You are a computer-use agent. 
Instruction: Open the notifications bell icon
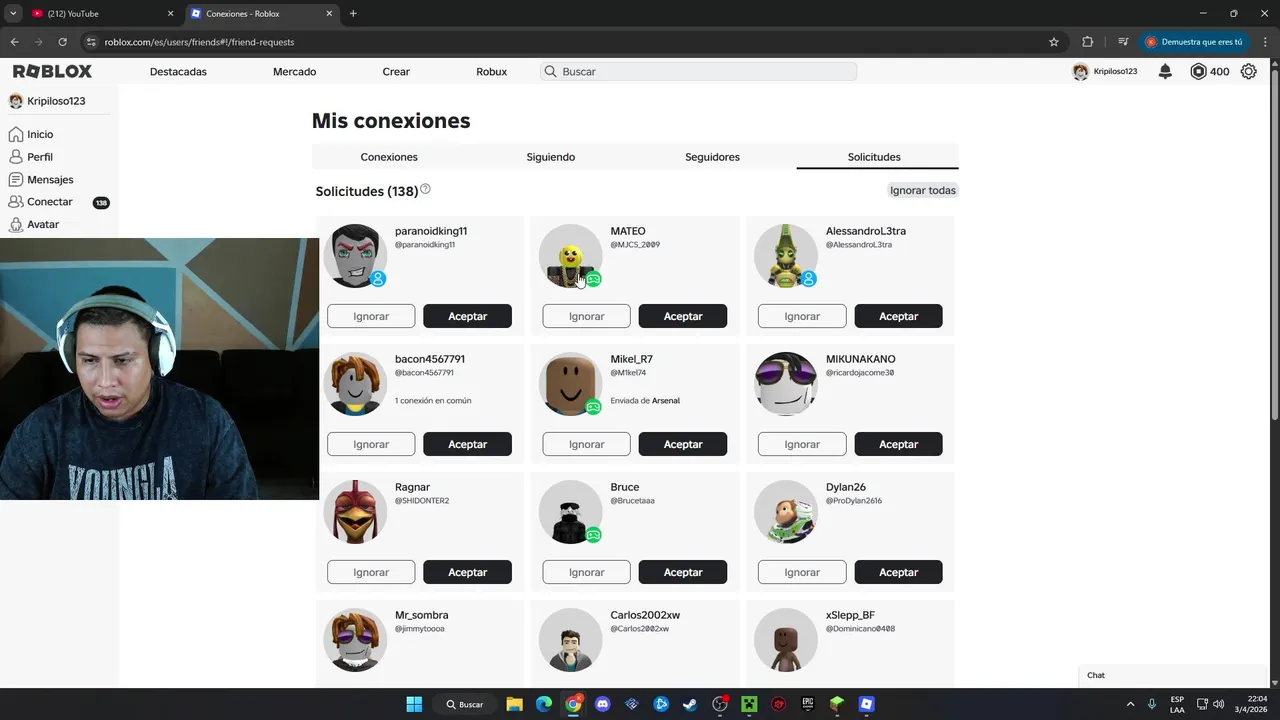[1165, 72]
